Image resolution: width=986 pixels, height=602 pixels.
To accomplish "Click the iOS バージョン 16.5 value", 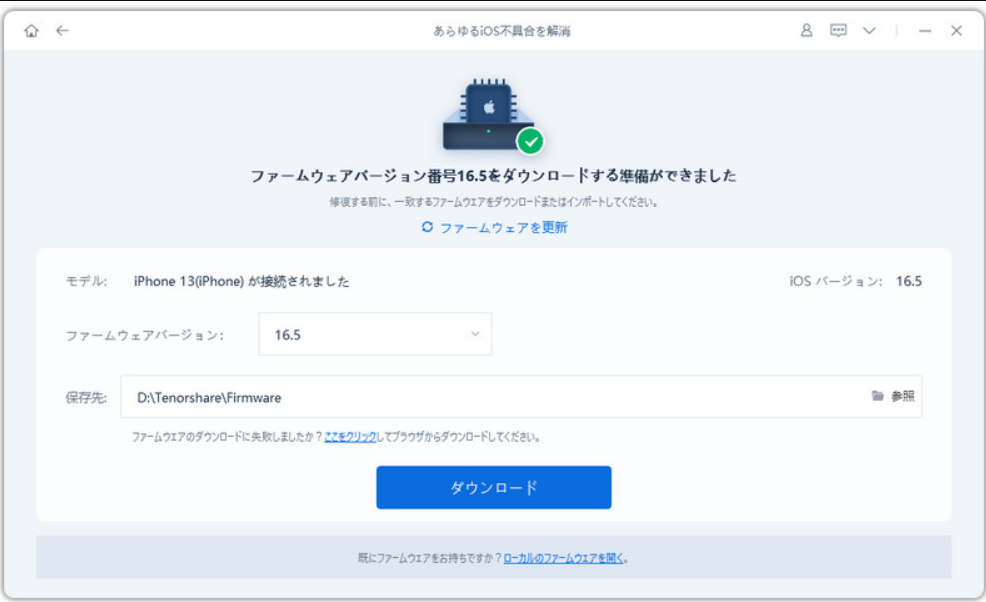I will [x=909, y=281].
